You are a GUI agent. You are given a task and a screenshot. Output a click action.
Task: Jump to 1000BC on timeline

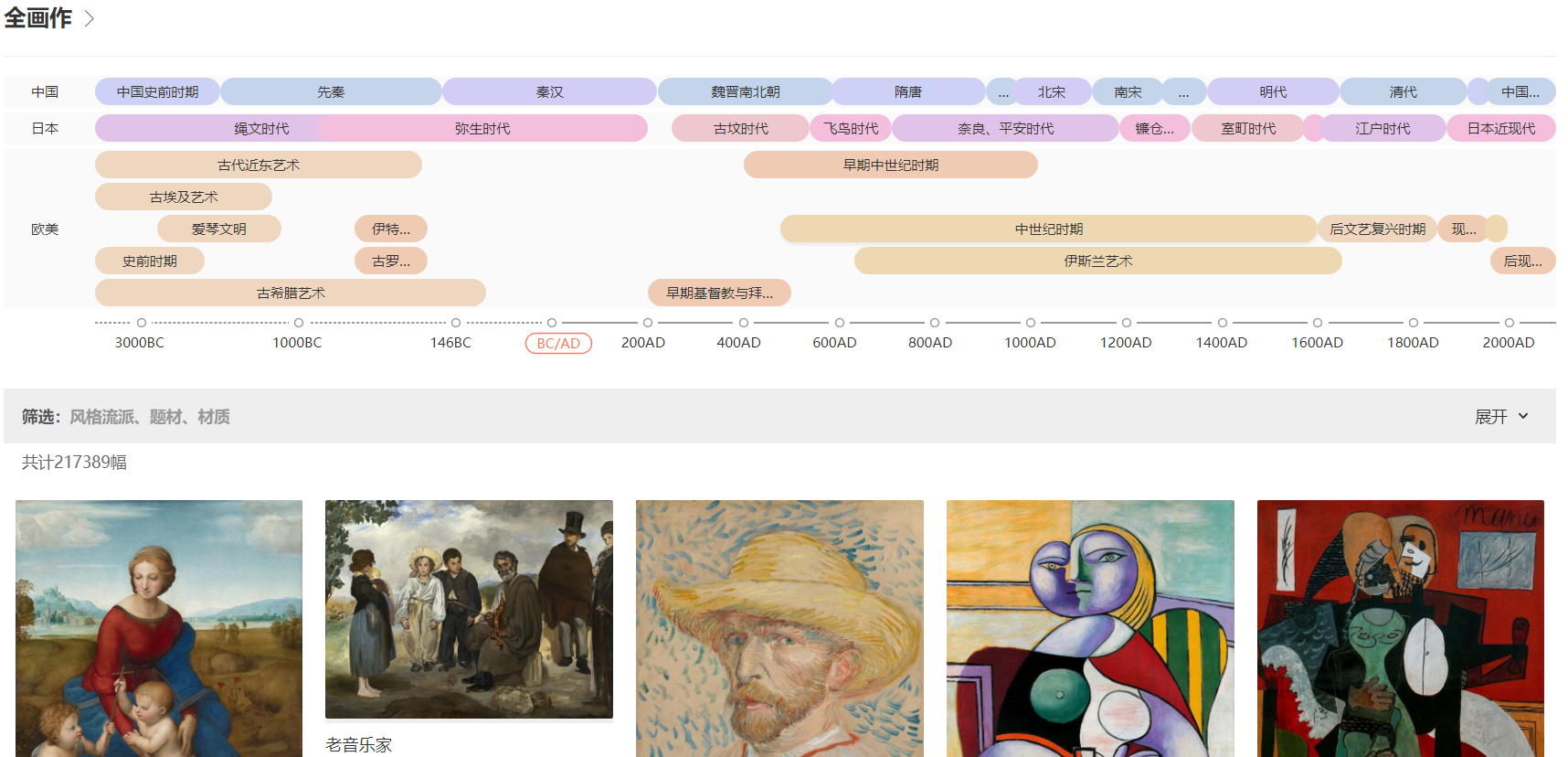click(297, 342)
